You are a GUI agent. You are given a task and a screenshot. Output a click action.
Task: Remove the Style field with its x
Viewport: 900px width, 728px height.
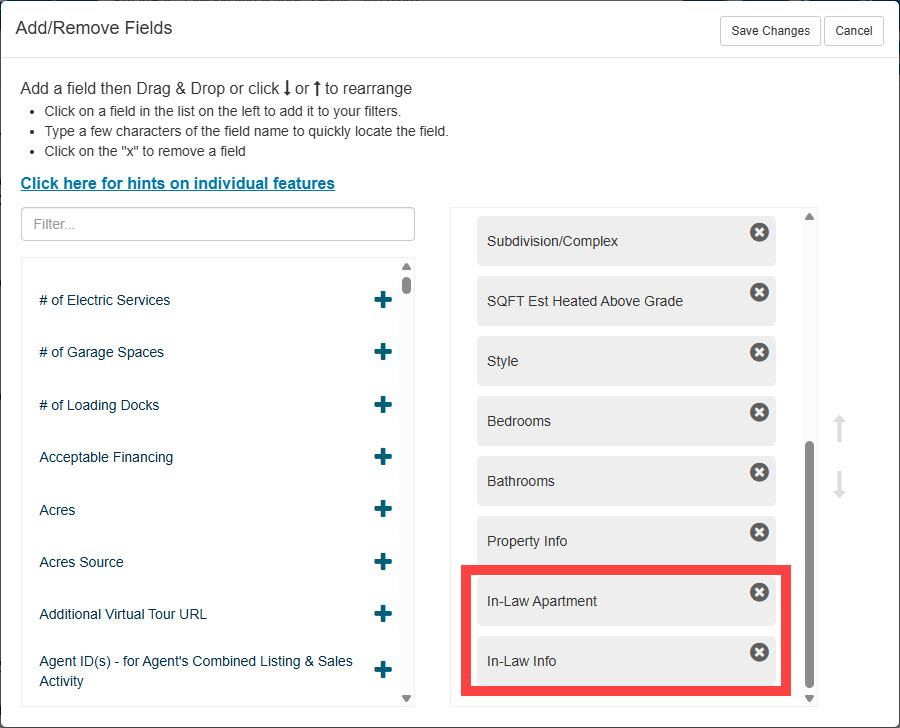click(x=759, y=352)
